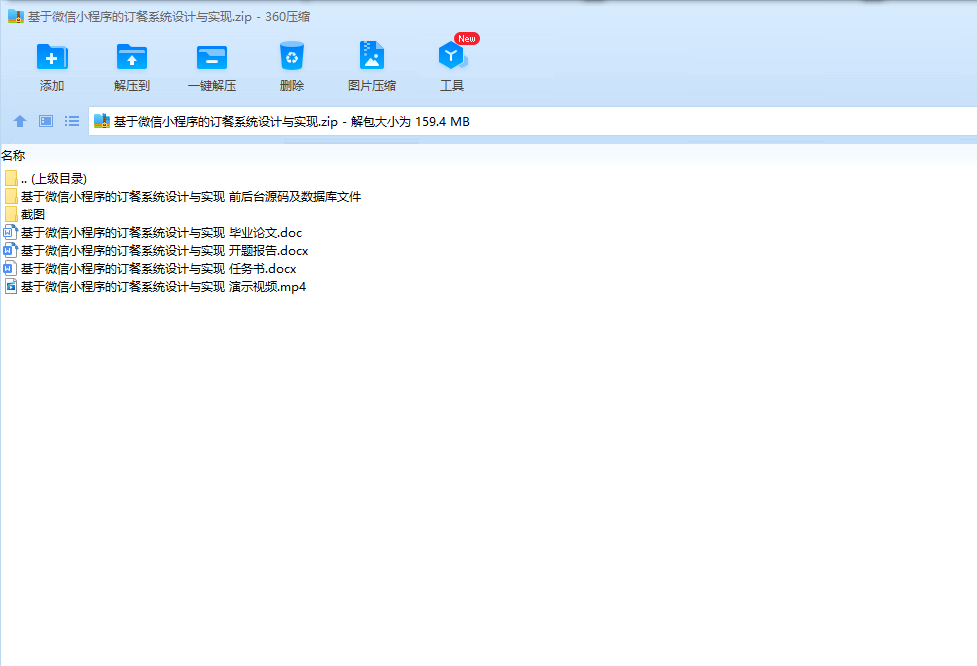Viewport: 977px width, 666px height.
Task: Open the 图片压缩 image compression tool
Action: (371, 55)
